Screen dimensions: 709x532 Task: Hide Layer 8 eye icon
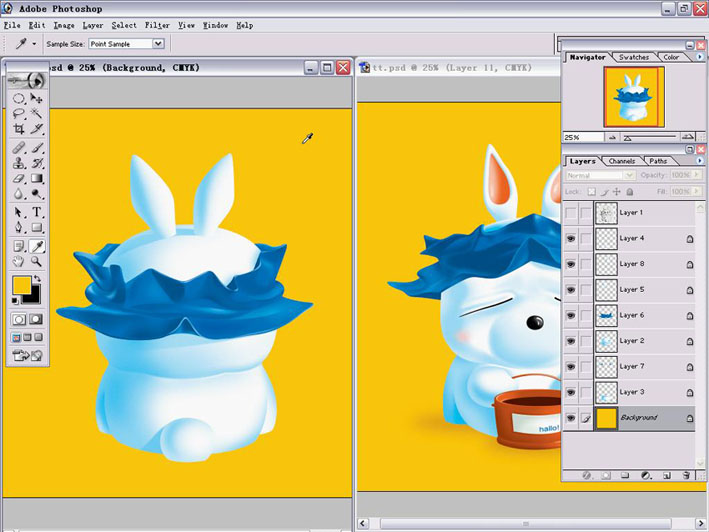click(571, 264)
